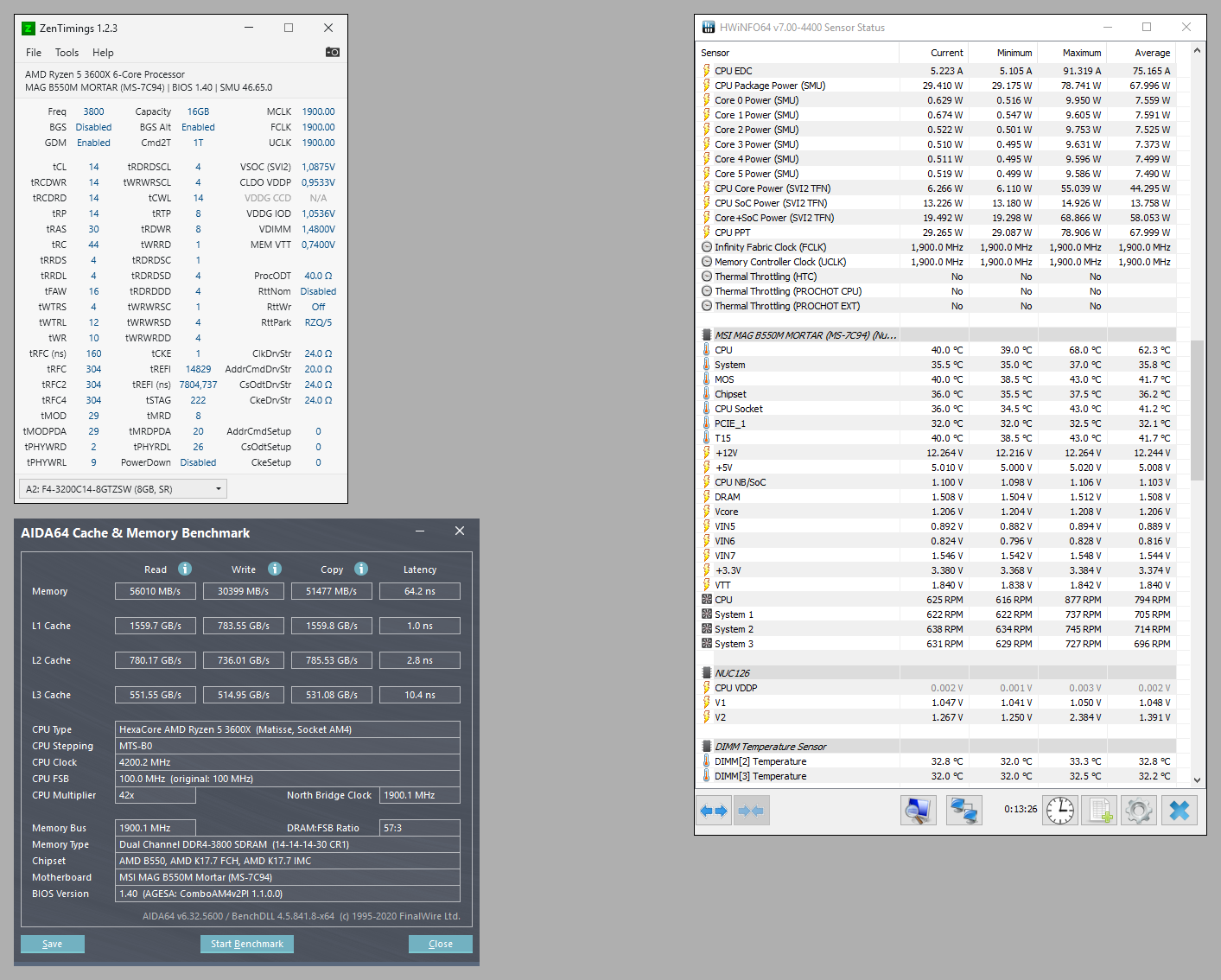Show info for the Write column
This screenshot has width=1221, height=980.
(x=275, y=569)
